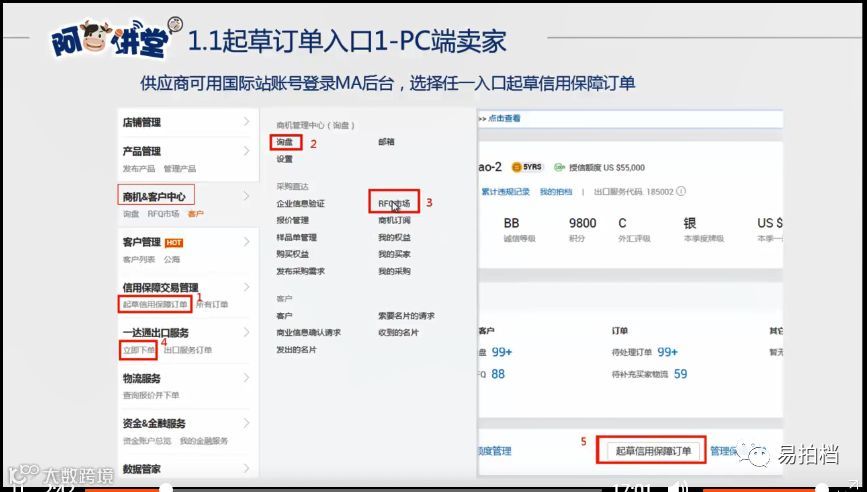Click 购买权益 in the flyout panel
This screenshot has width=867, height=492.
[x=293, y=254]
